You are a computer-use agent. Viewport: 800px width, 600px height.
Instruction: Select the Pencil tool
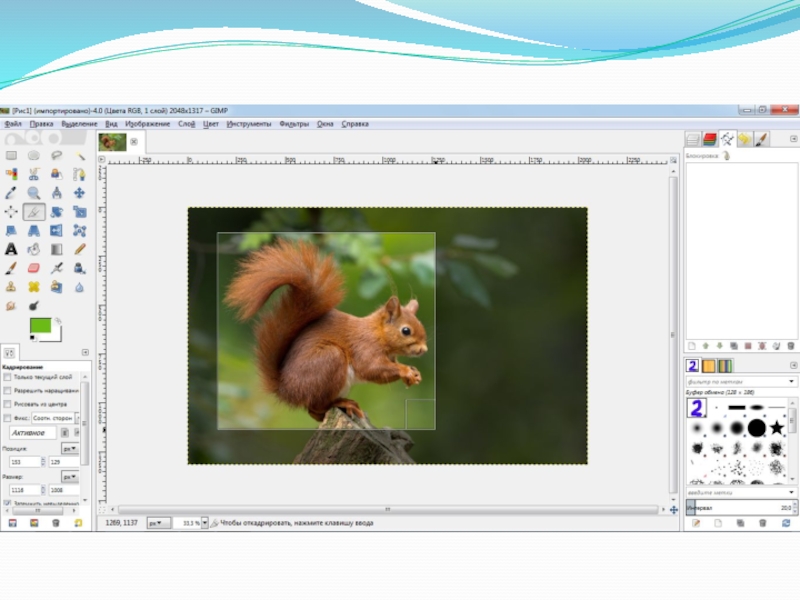click(x=80, y=249)
